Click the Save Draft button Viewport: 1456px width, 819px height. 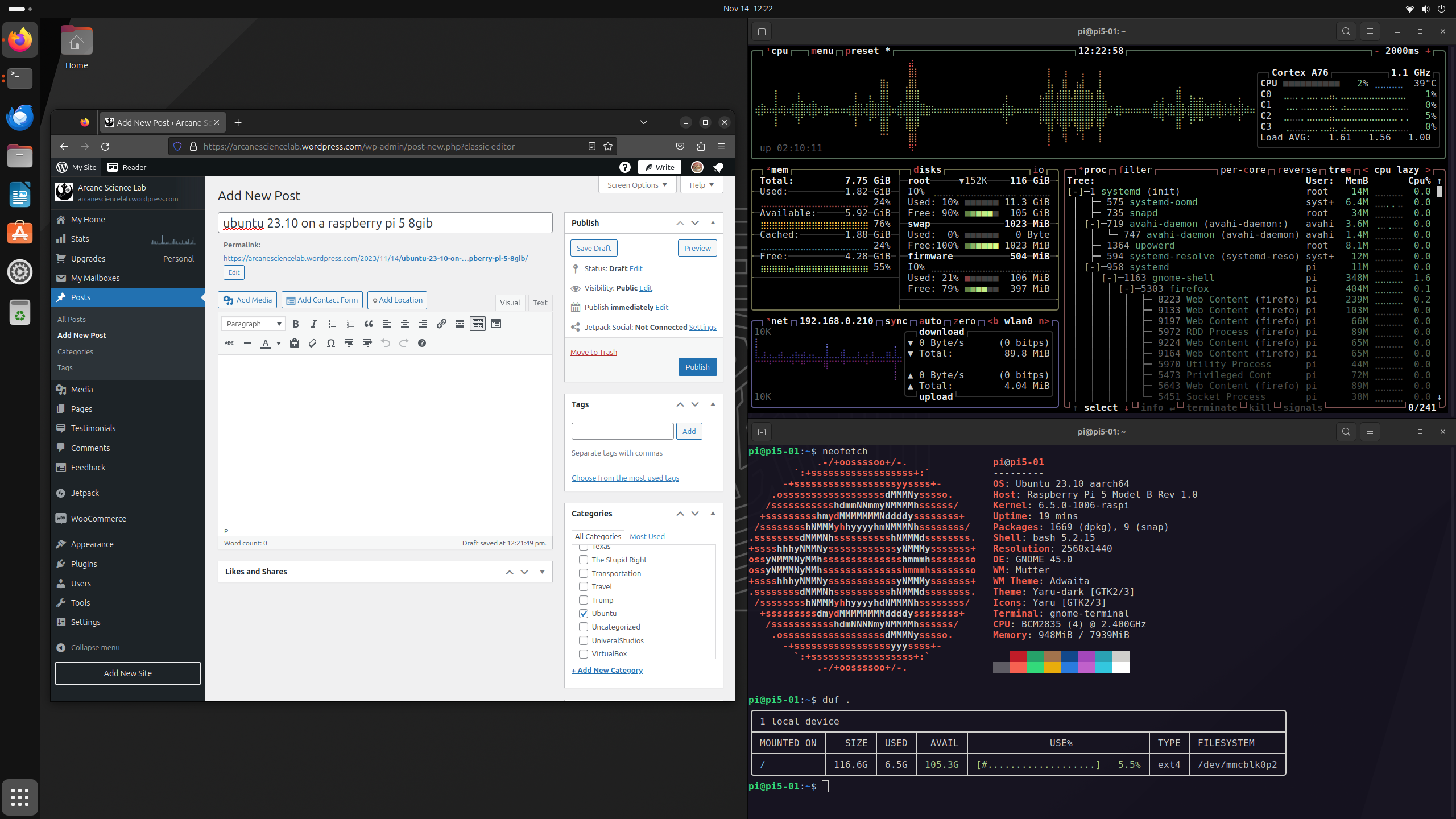click(x=594, y=248)
